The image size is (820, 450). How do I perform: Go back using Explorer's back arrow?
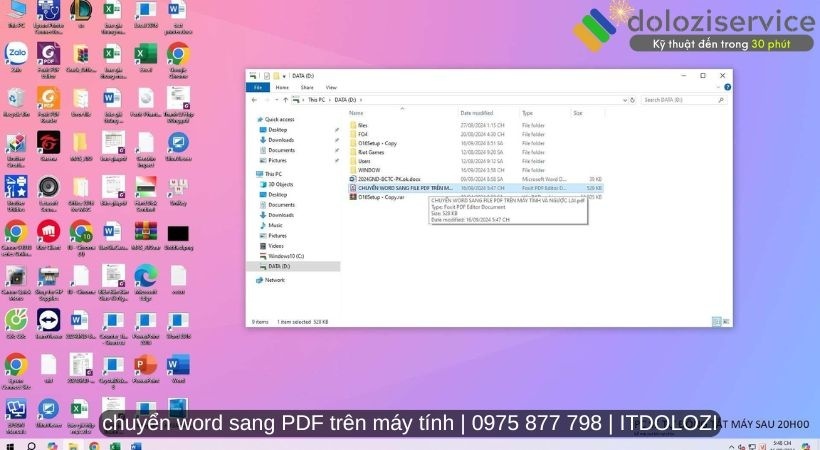coord(255,100)
